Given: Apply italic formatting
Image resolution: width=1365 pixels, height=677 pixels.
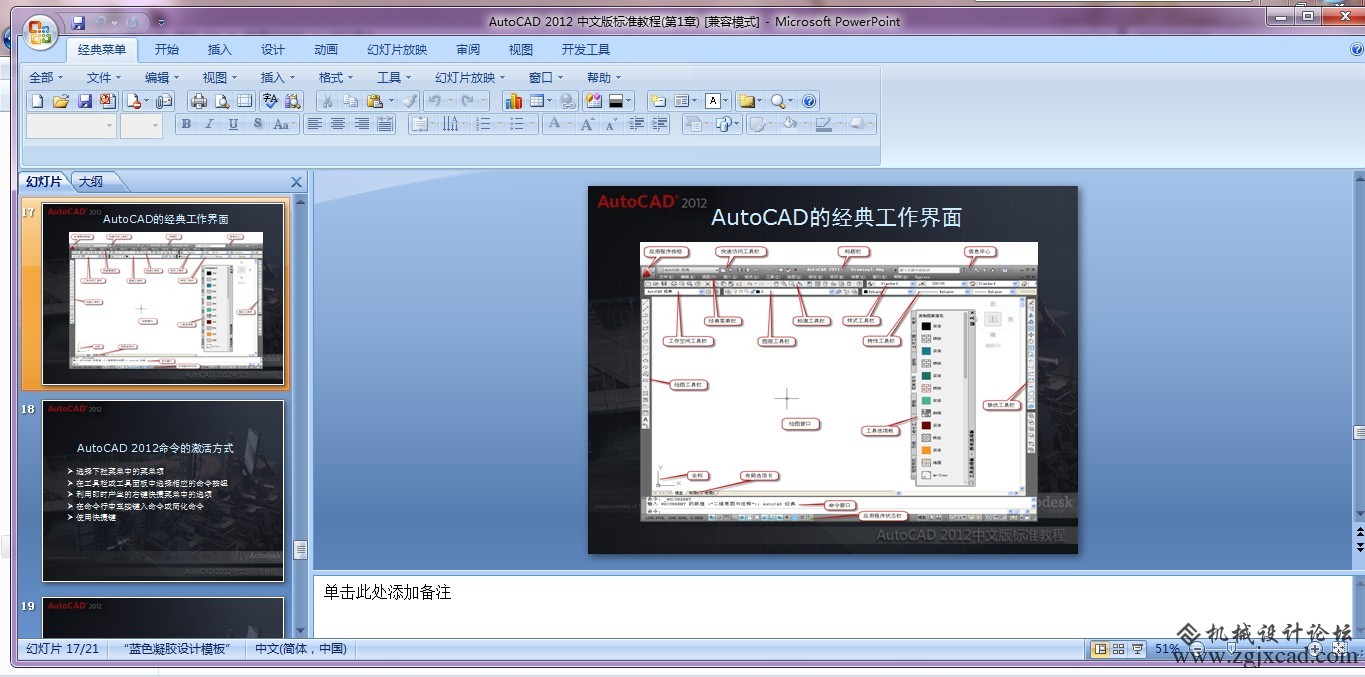Looking at the screenshot, I should click(209, 124).
